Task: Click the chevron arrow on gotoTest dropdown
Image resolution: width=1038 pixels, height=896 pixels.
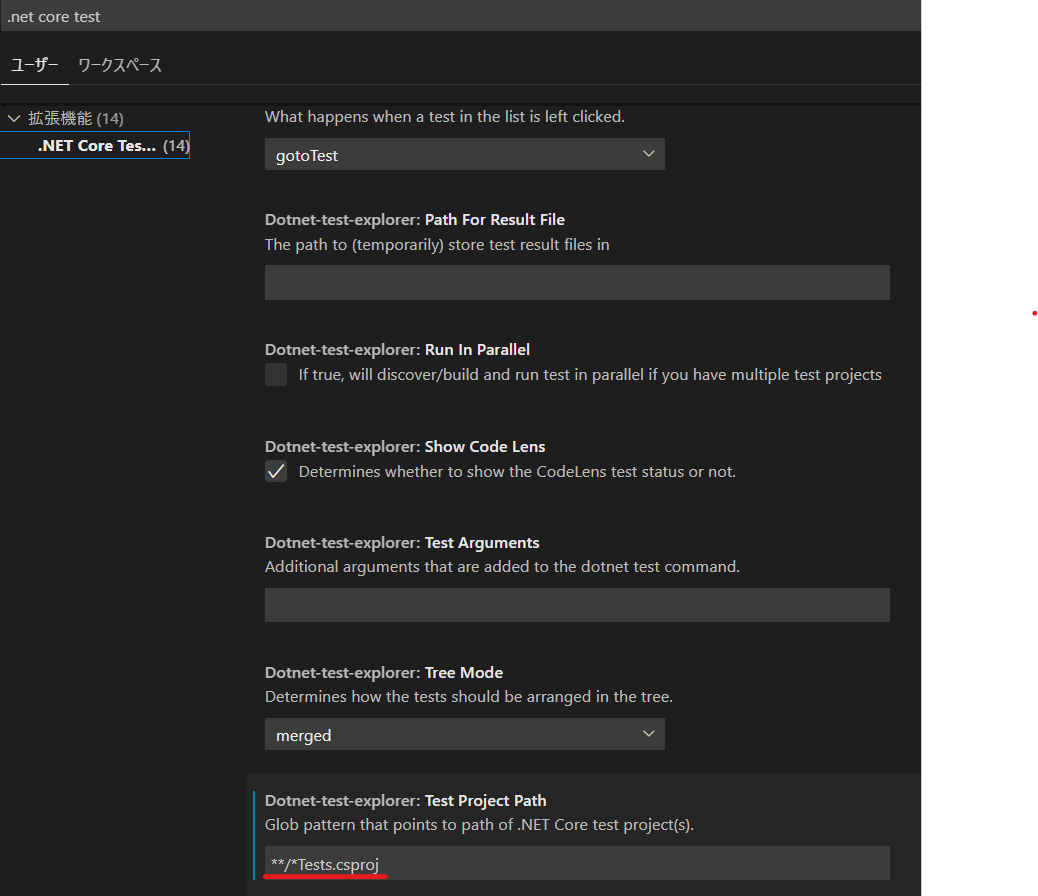Action: (x=648, y=154)
